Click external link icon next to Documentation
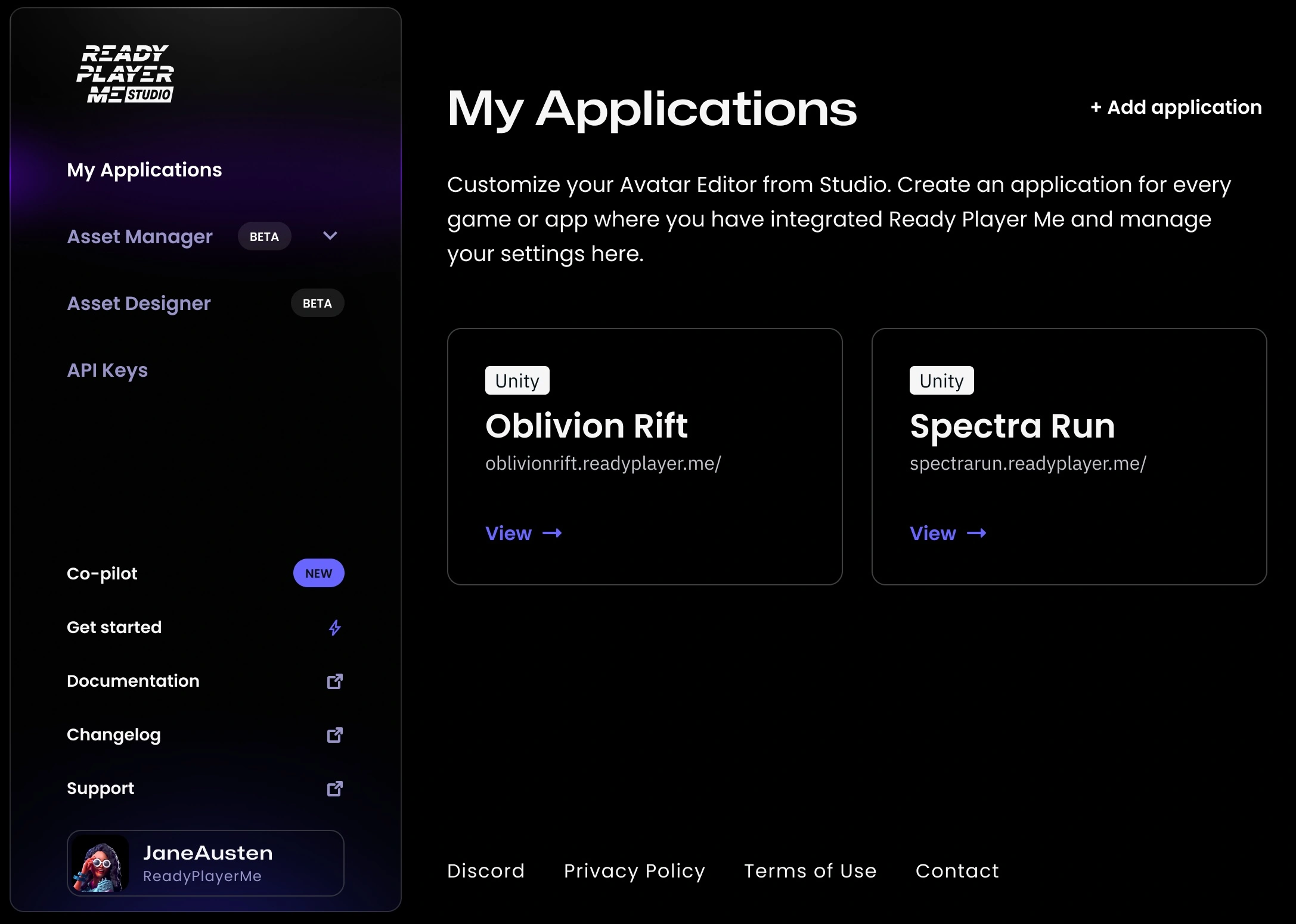1296x924 pixels. [x=335, y=681]
